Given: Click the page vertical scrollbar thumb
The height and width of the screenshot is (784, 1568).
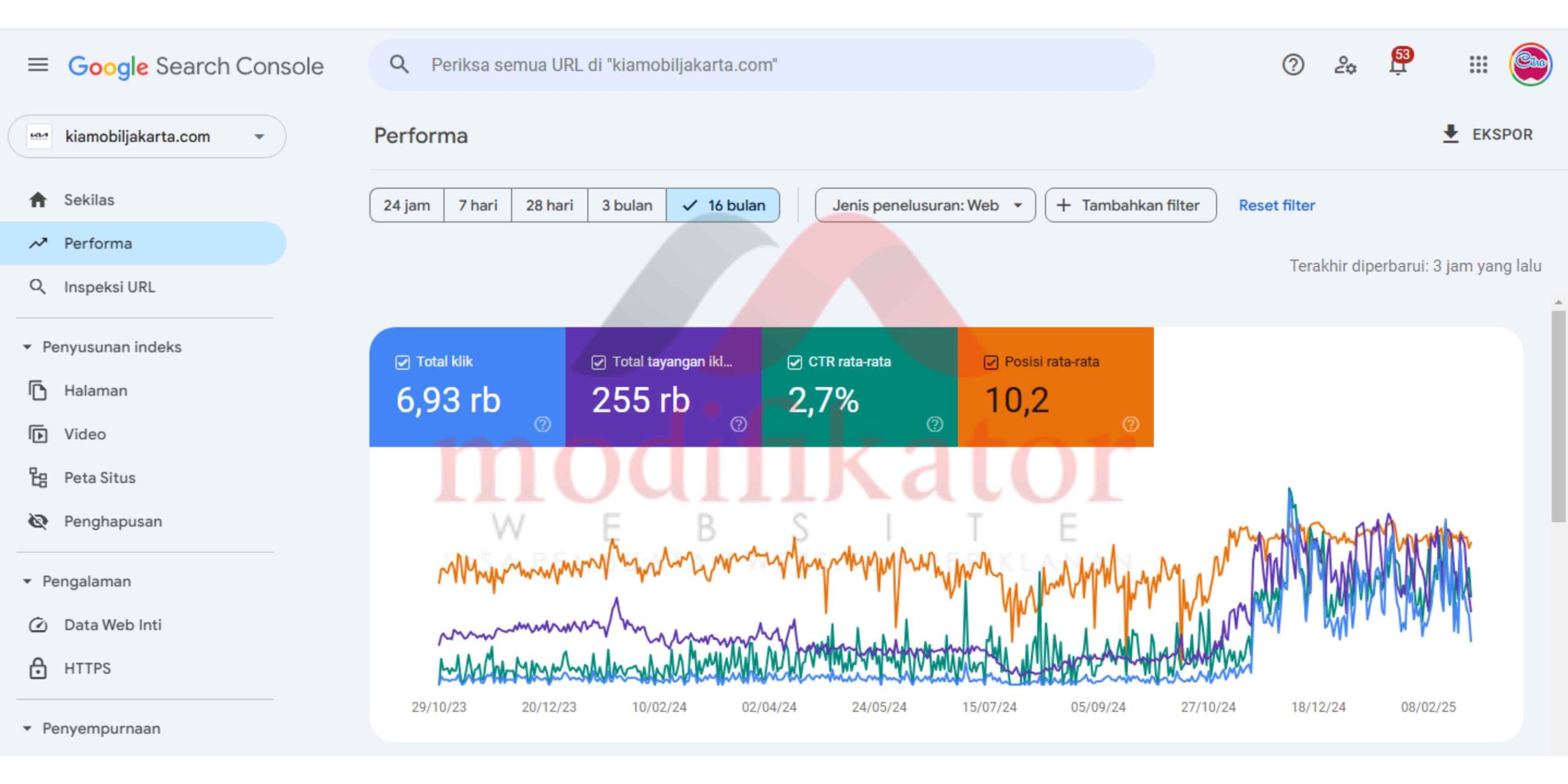Looking at the screenshot, I should click(1559, 417).
